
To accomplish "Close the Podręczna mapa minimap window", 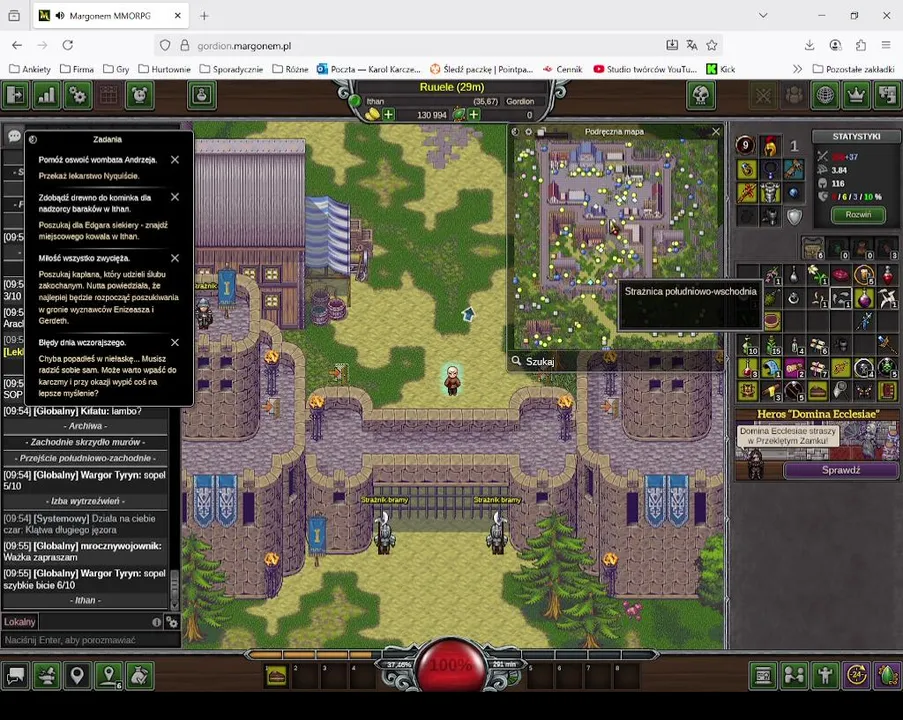I will pyautogui.click(x=716, y=132).
